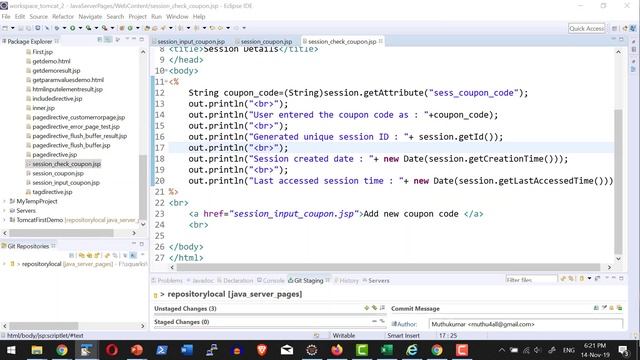The width and height of the screenshot is (640, 360).
Task: Expand repositorylocal in Git Repositories
Action: click(x=4, y=264)
